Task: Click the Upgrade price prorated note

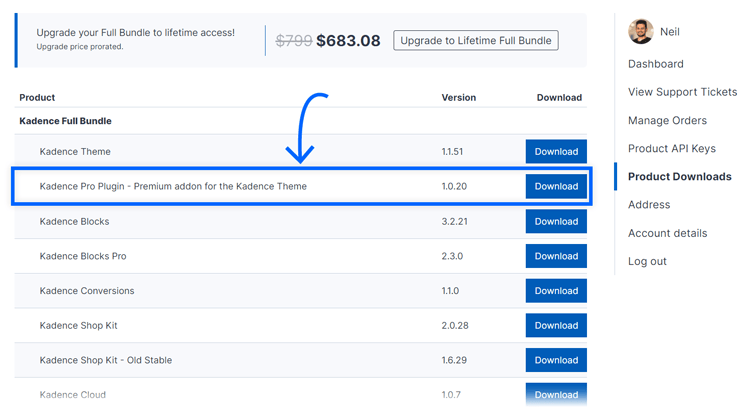Action: [x=79, y=46]
